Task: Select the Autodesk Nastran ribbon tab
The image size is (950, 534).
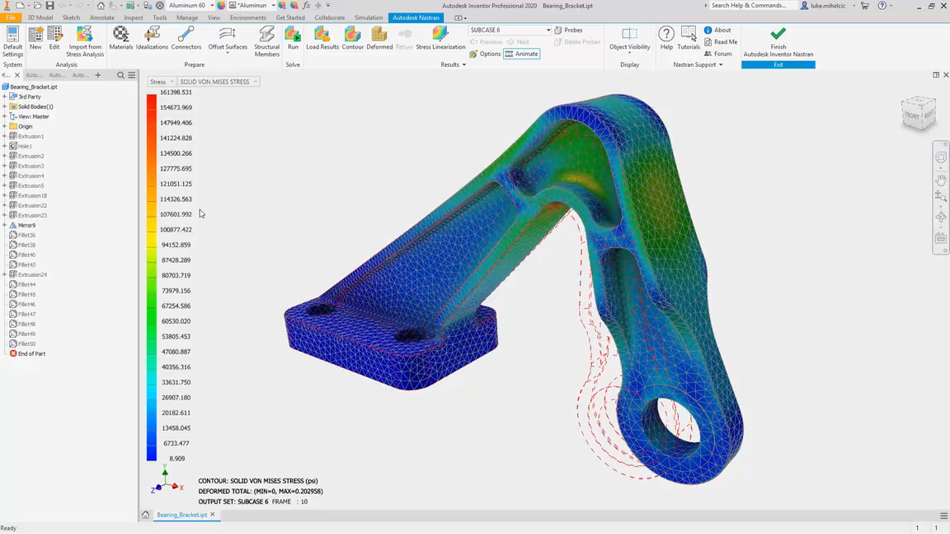Action: [416, 18]
